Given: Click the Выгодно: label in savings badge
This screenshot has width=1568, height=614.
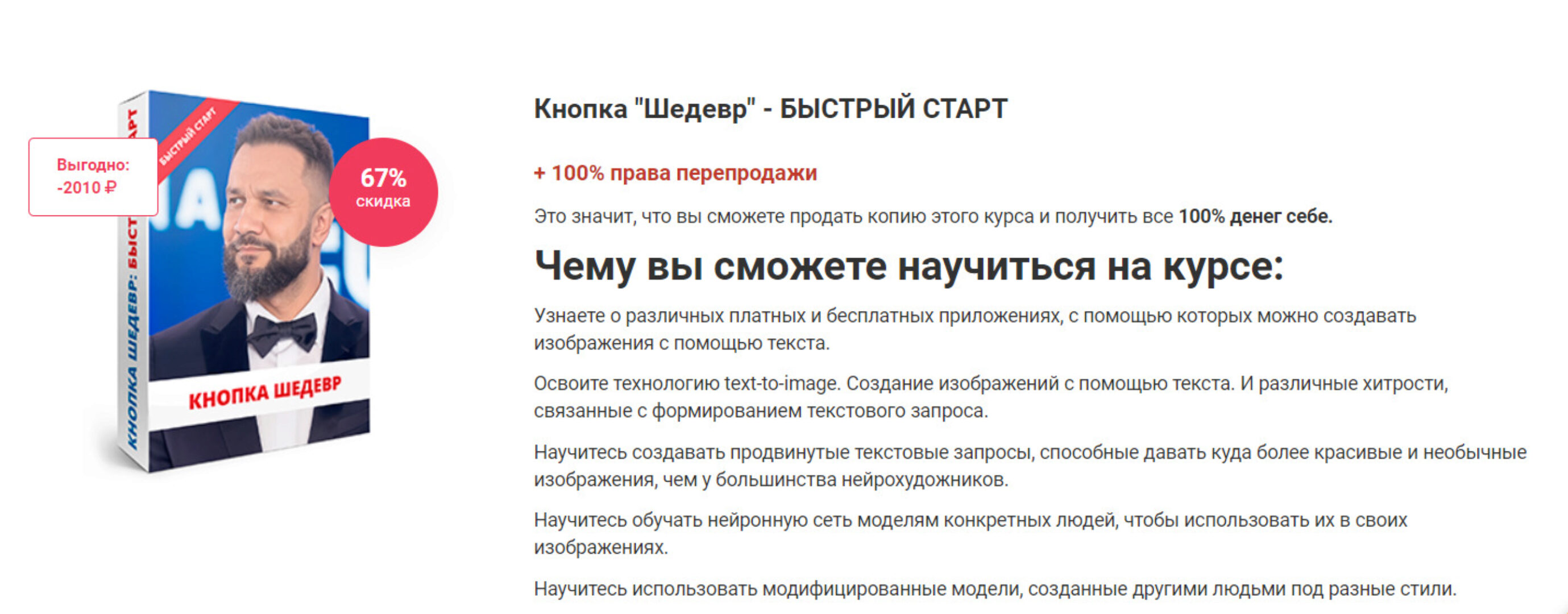Looking at the screenshot, I should tap(93, 165).
